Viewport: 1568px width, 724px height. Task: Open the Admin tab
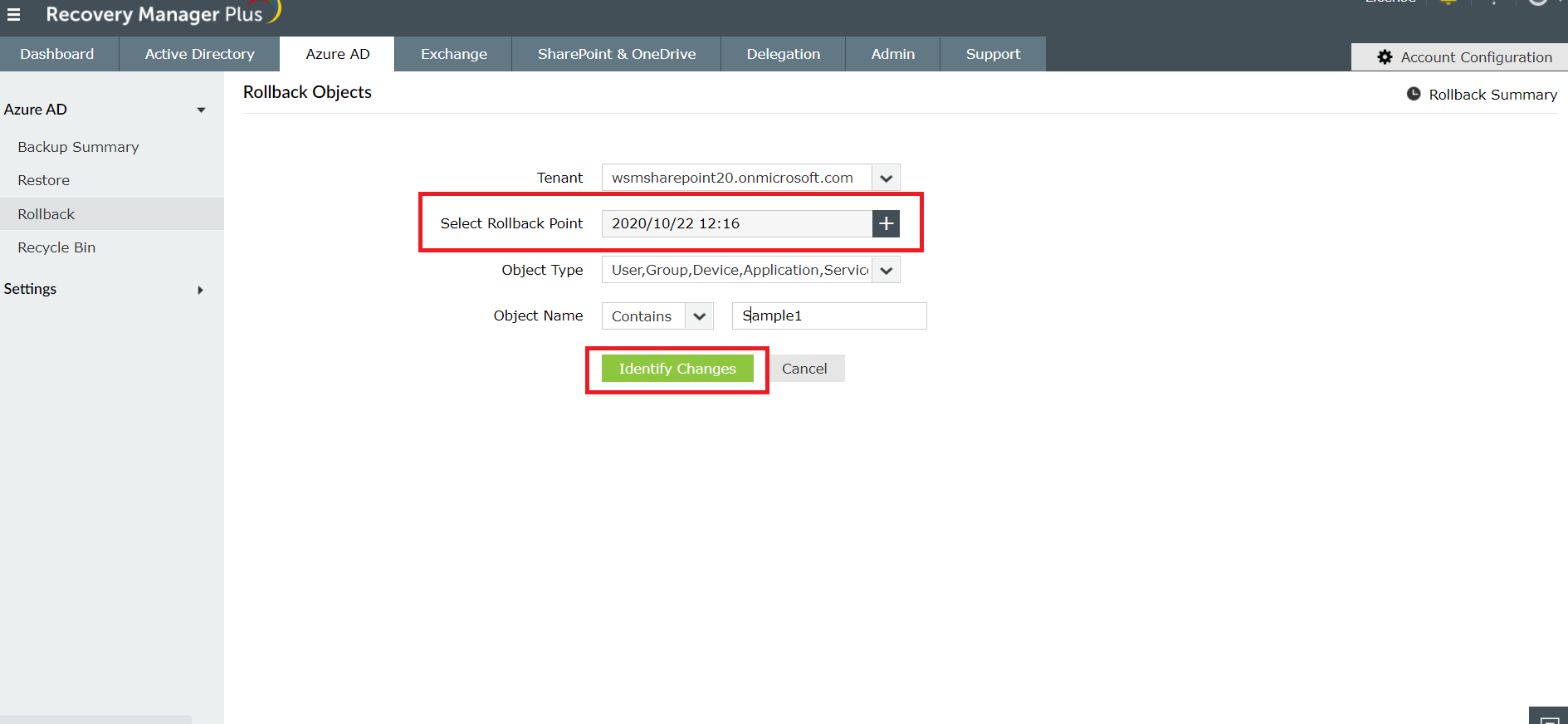point(892,54)
